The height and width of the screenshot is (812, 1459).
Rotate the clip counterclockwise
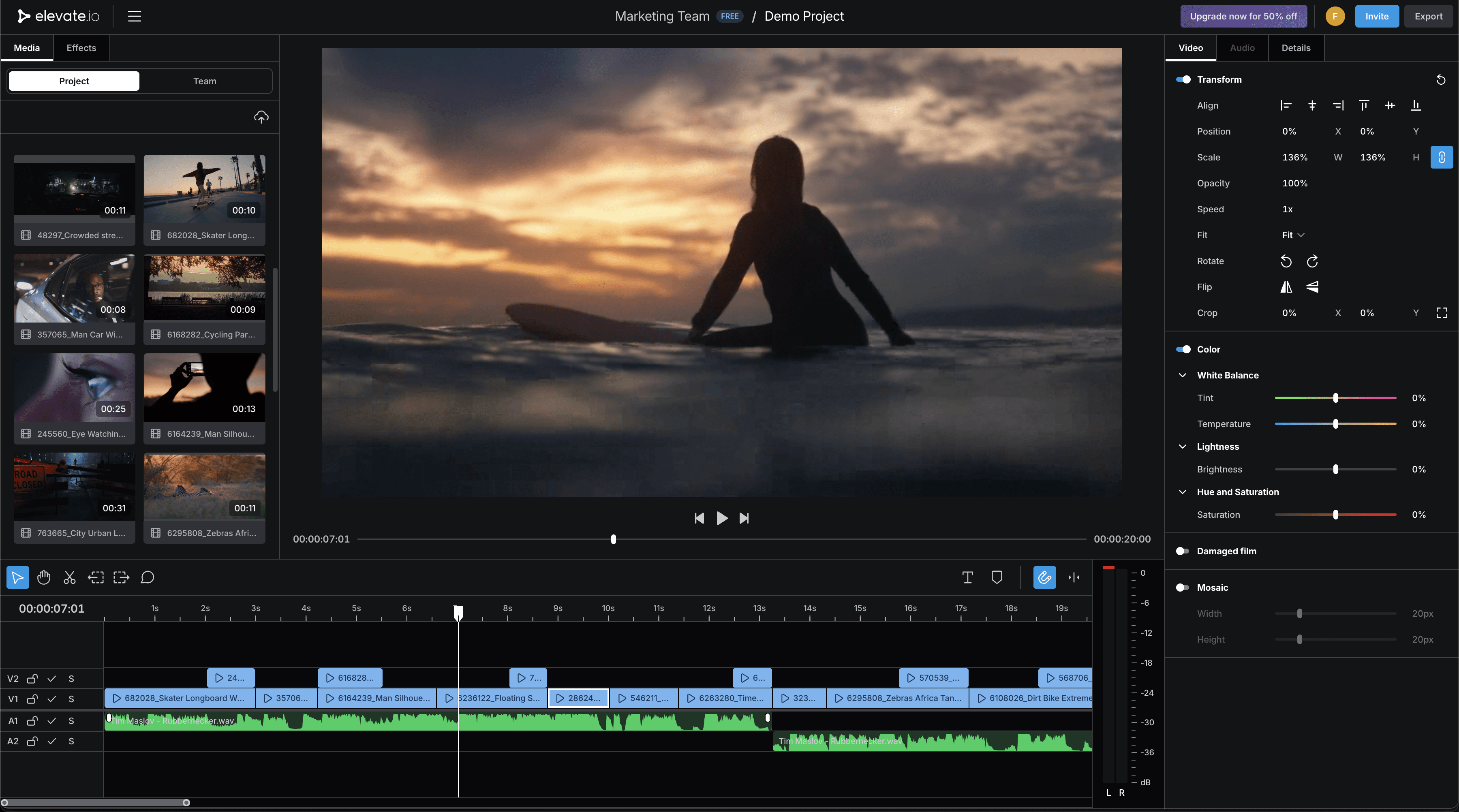point(1286,261)
